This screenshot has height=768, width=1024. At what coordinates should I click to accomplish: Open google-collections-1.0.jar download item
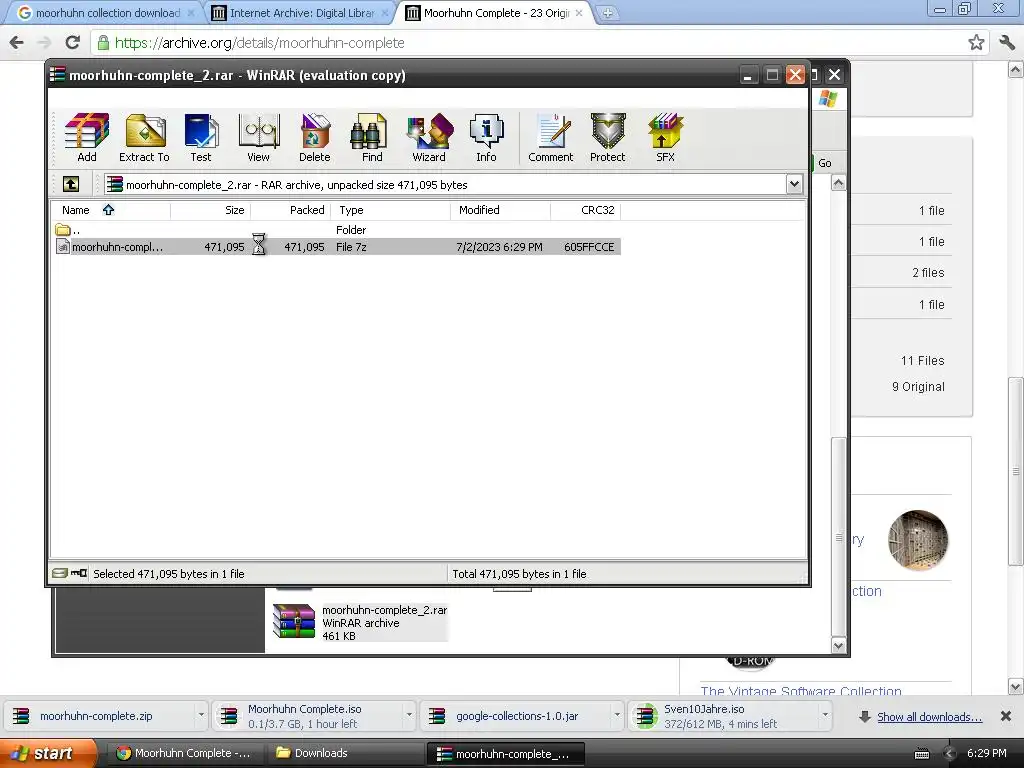click(x=515, y=716)
